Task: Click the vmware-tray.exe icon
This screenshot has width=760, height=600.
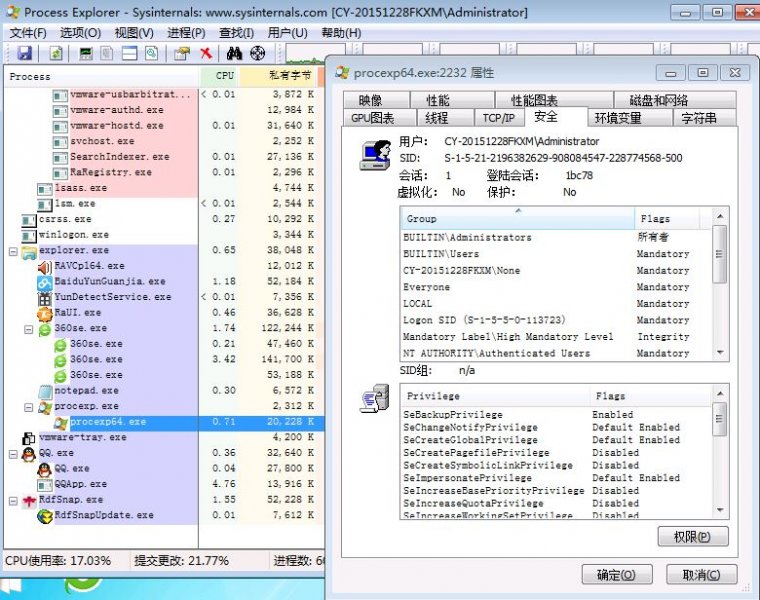Action: 29,438
